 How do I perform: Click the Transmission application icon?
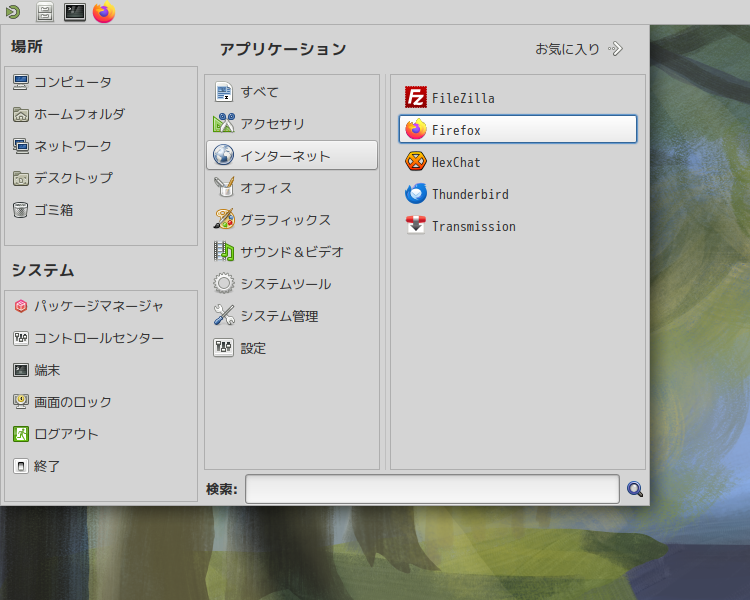[416, 226]
